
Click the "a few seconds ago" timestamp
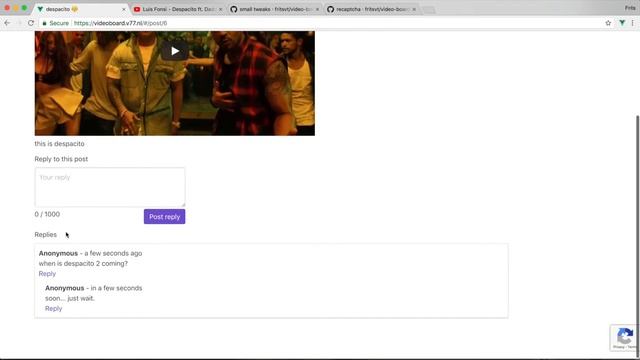tap(113, 253)
